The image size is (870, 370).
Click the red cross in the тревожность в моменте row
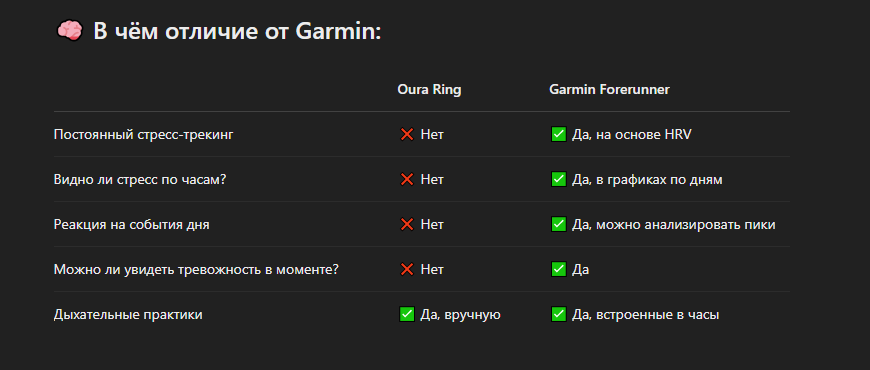[x=407, y=270]
